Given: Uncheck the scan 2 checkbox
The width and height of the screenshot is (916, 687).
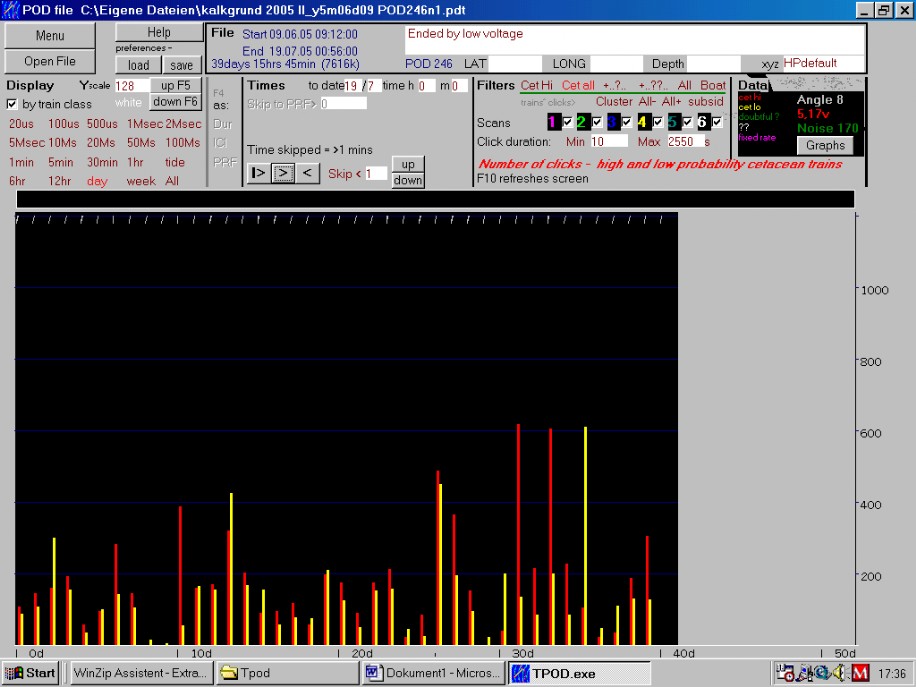Looking at the screenshot, I should (597, 122).
